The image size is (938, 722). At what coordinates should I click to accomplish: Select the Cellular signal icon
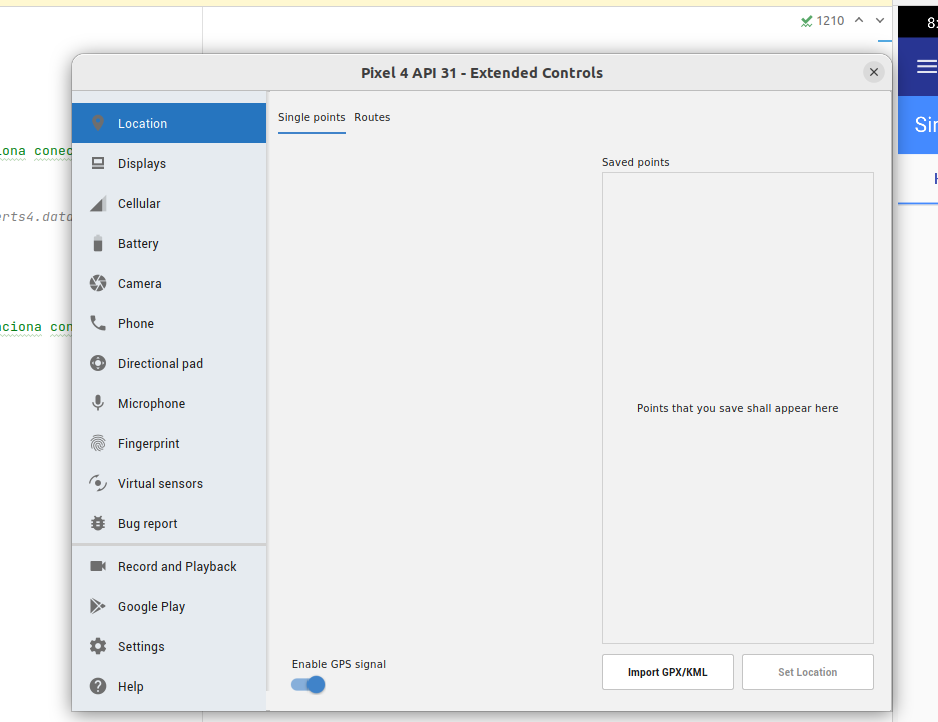(97, 203)
